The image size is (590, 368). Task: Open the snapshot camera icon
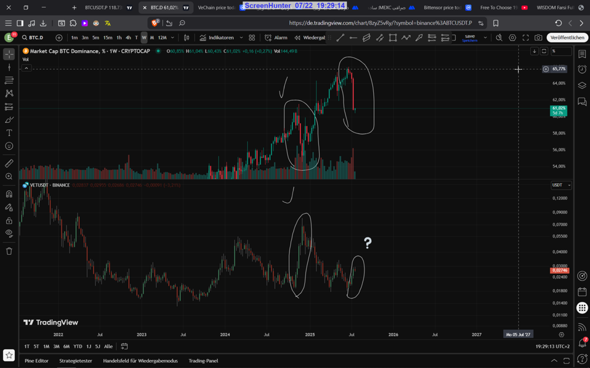(538, 38)
